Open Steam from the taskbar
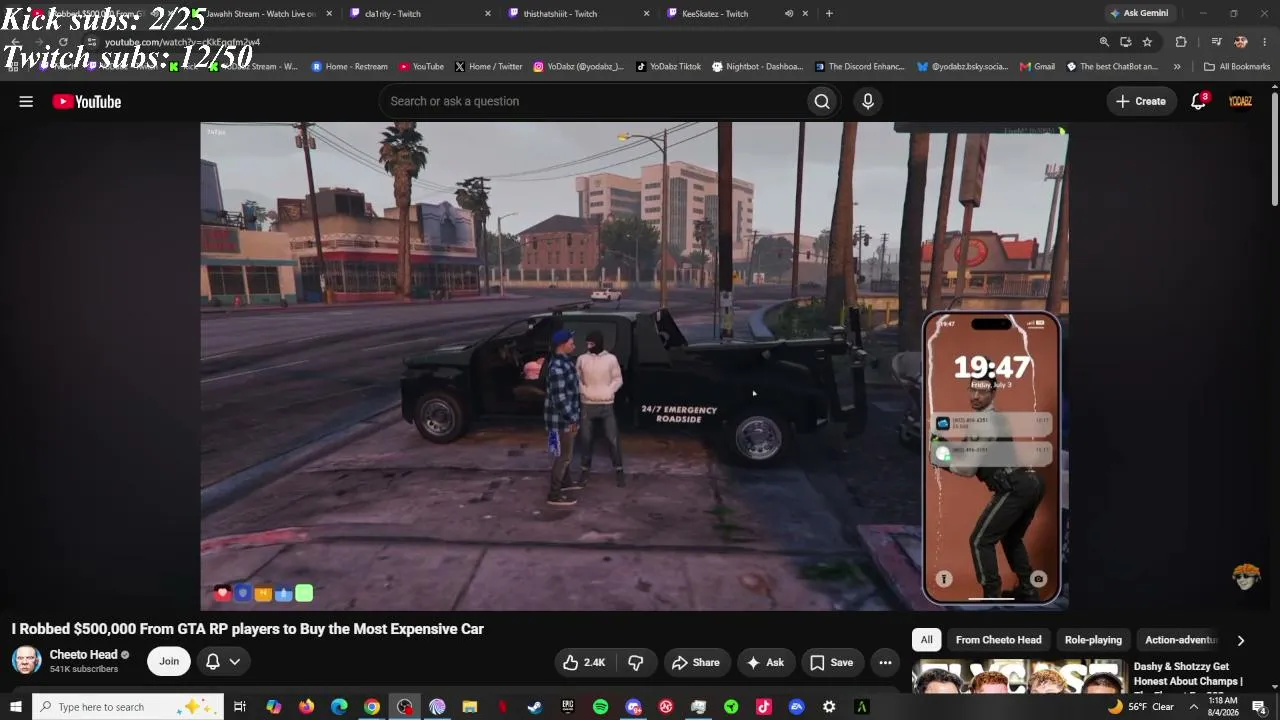This screenshot has height=720, width=1280. pyautogui.click(x=535, y=707)
